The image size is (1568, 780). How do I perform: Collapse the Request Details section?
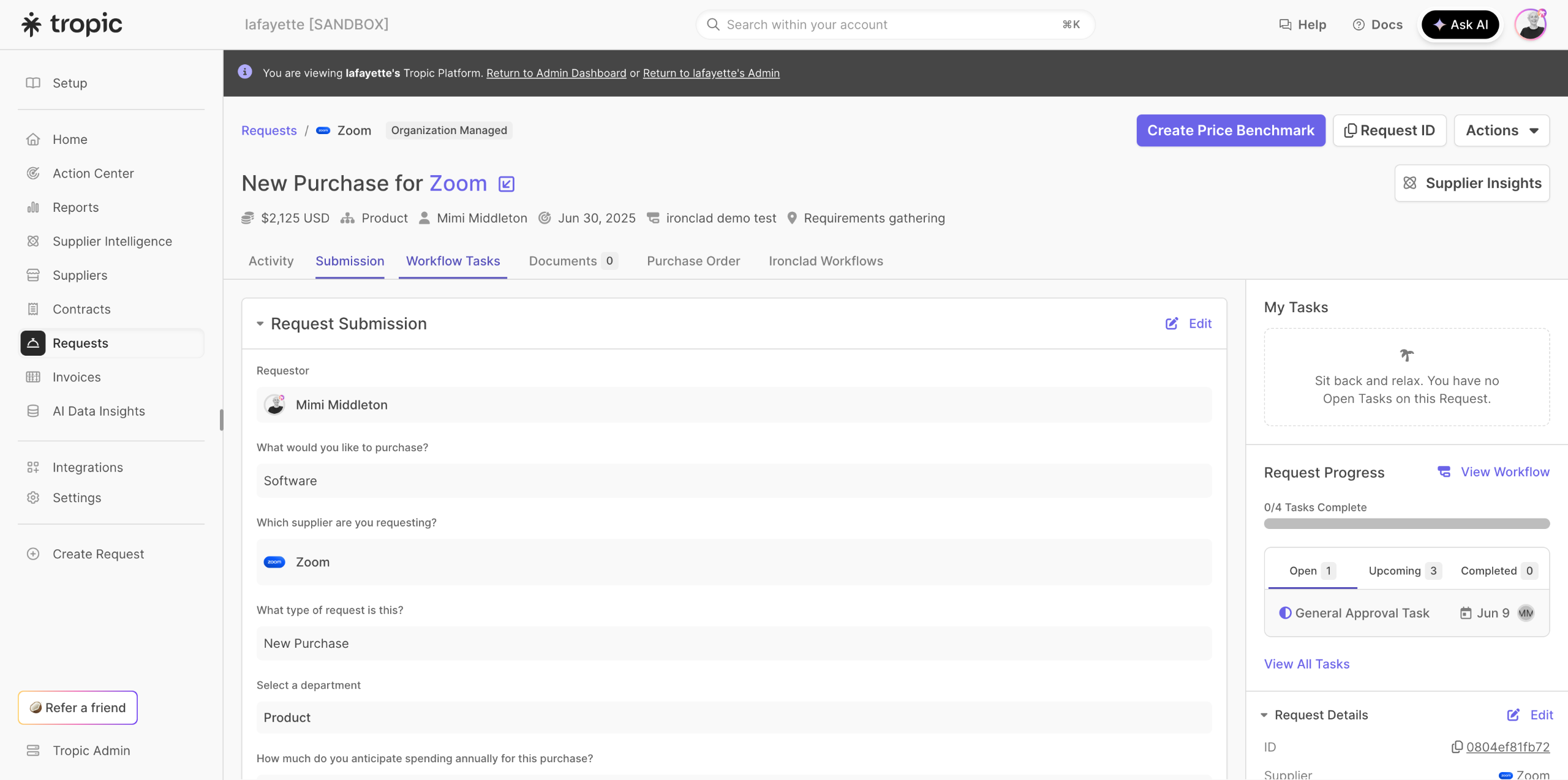tap(1264, 714)
